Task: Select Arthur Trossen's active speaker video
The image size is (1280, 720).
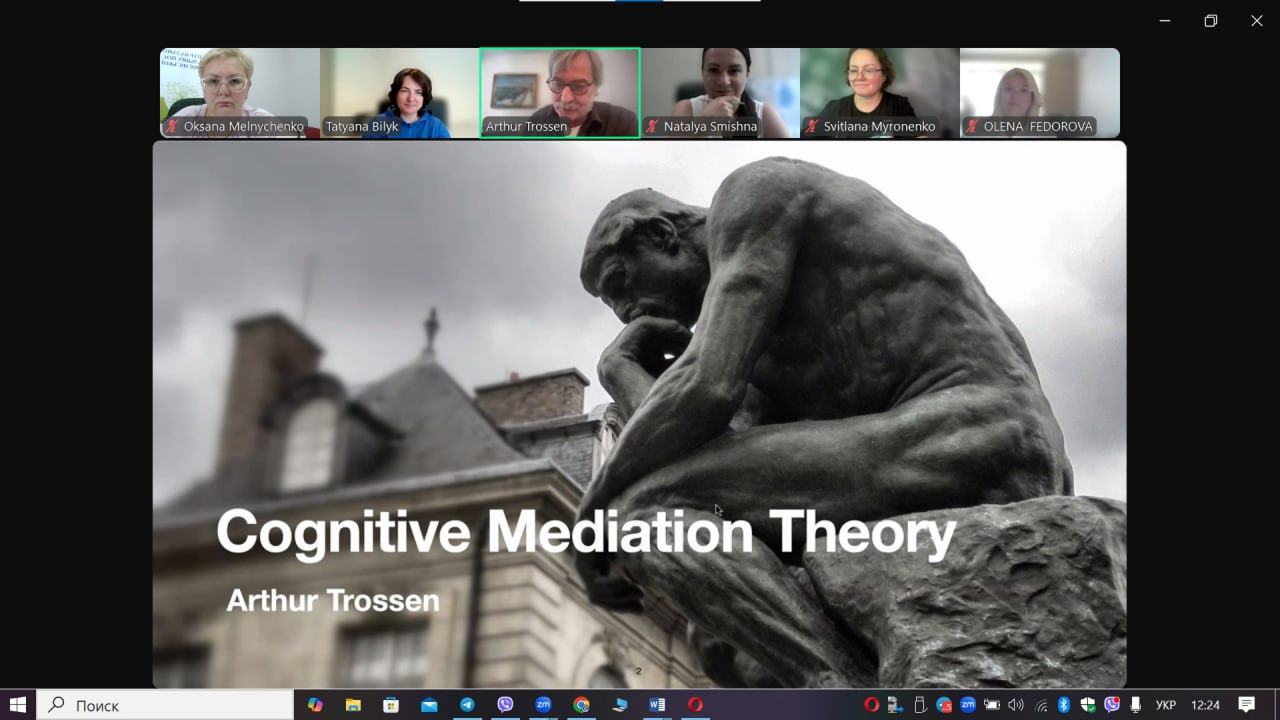Action: tap(560, 93)
